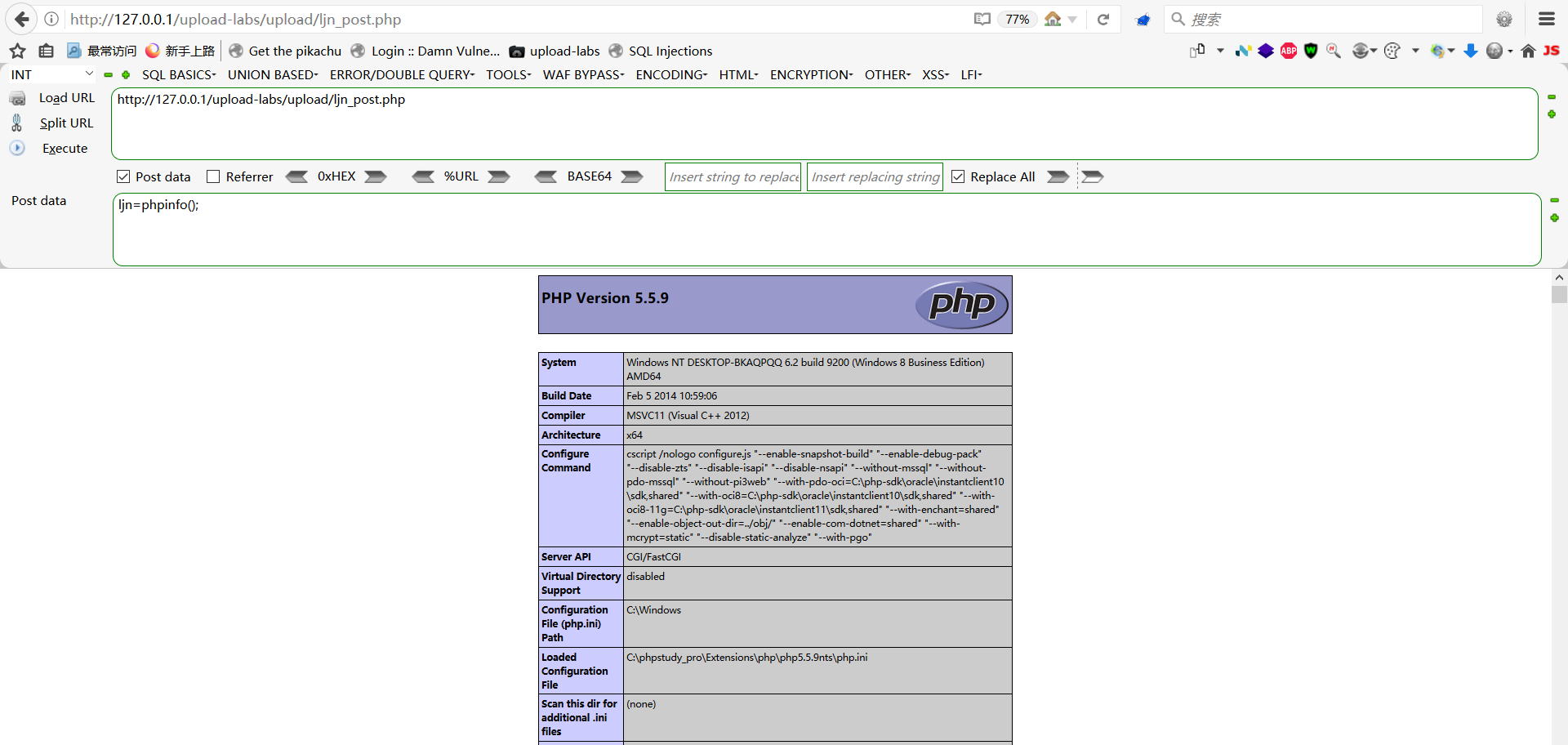
Task: Click the cookie manager icon
Action: (1392, 51)
